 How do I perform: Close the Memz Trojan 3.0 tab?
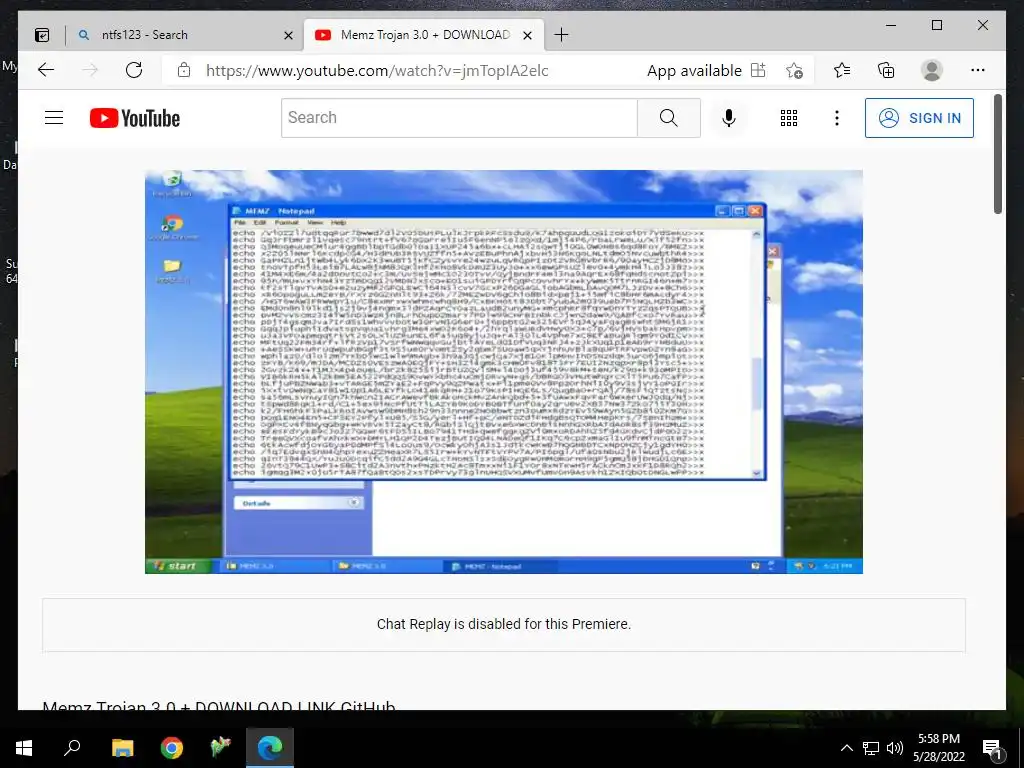pyautogui.click(x=528, y=35)
